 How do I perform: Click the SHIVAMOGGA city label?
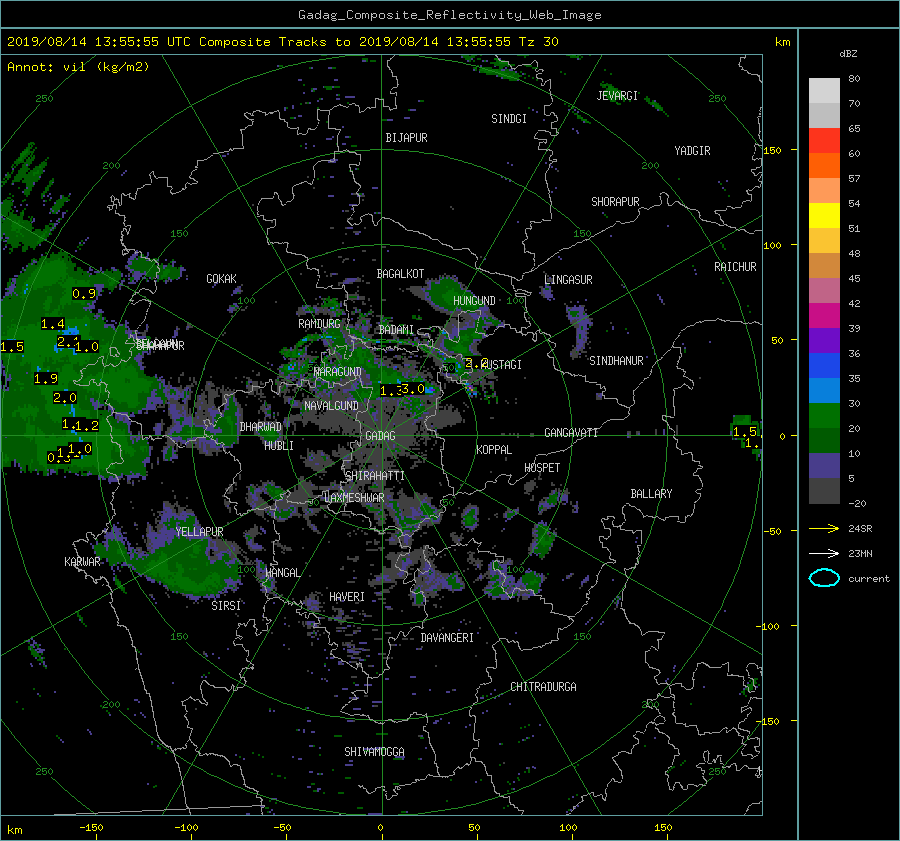point(374,752)
